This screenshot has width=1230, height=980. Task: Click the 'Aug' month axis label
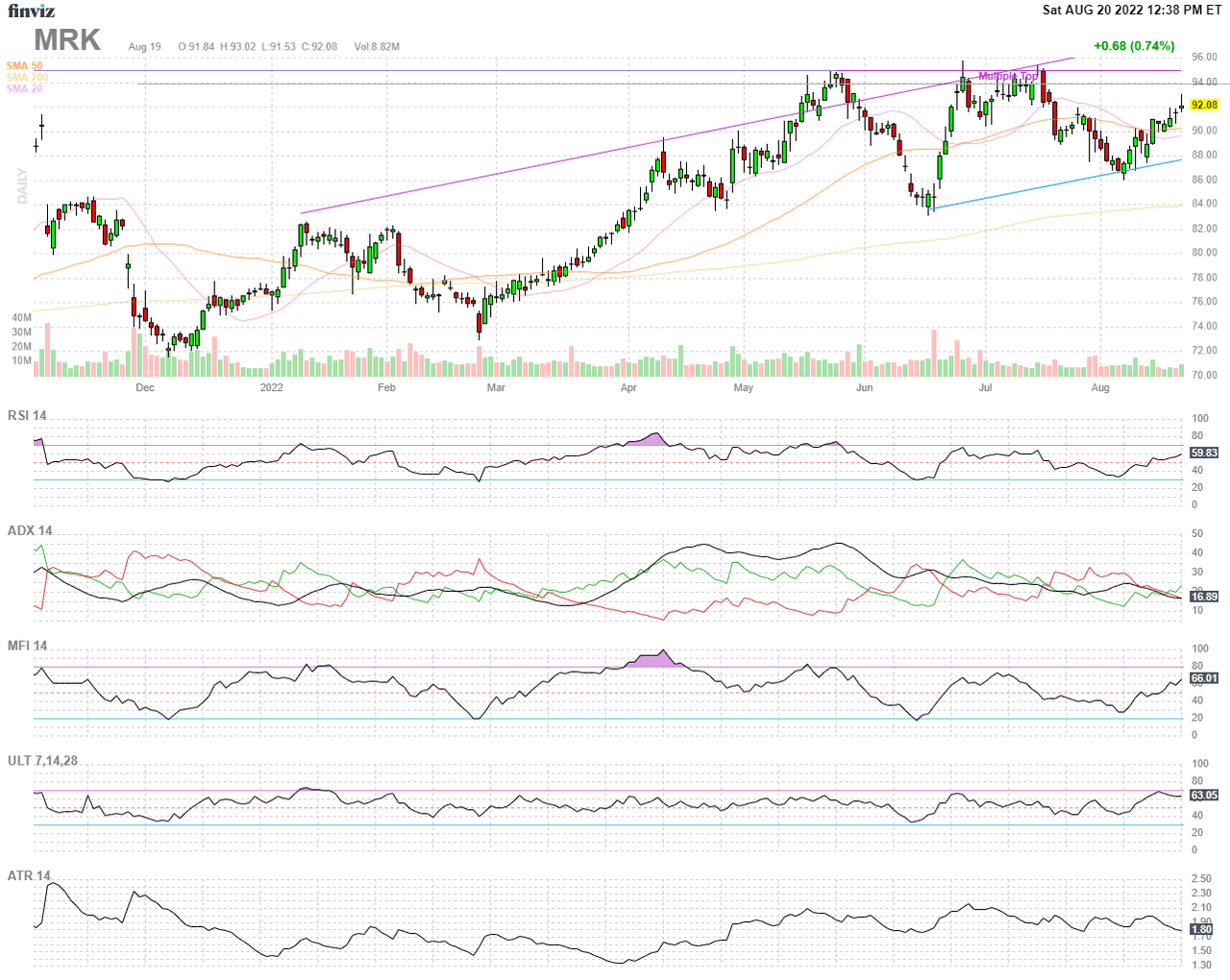point(1100,388)
